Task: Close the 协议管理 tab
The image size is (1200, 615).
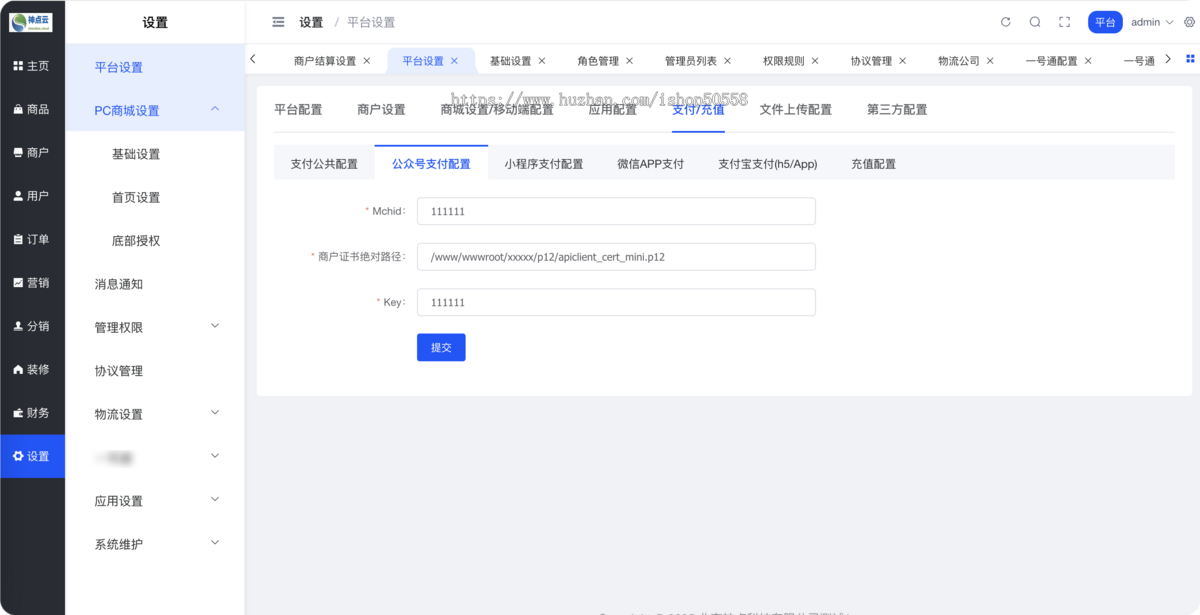Action: point(902,61)
